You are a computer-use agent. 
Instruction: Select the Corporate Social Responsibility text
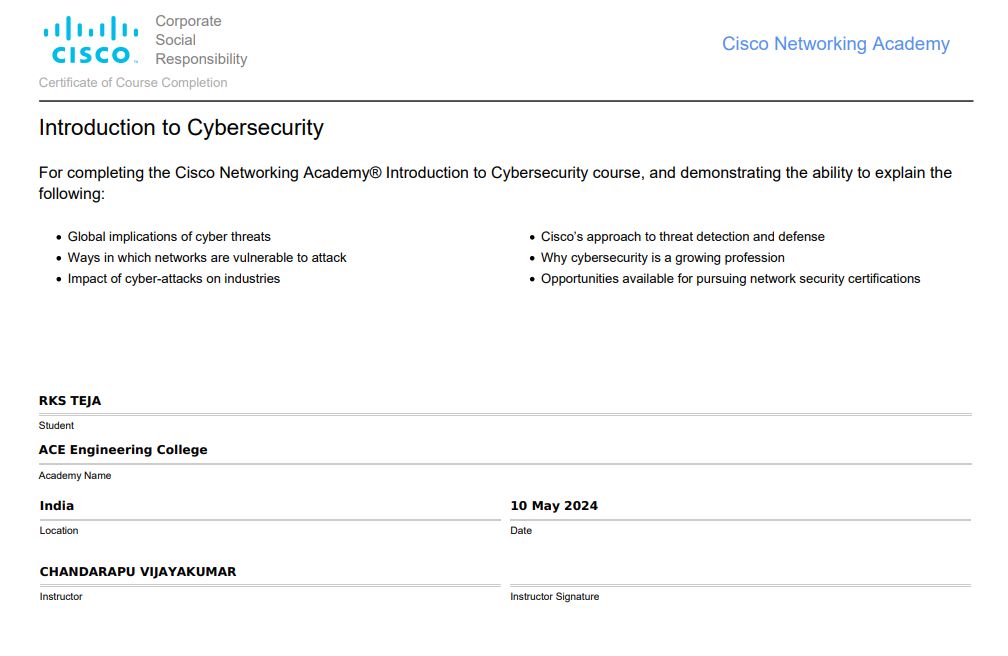tap(201, 40)
